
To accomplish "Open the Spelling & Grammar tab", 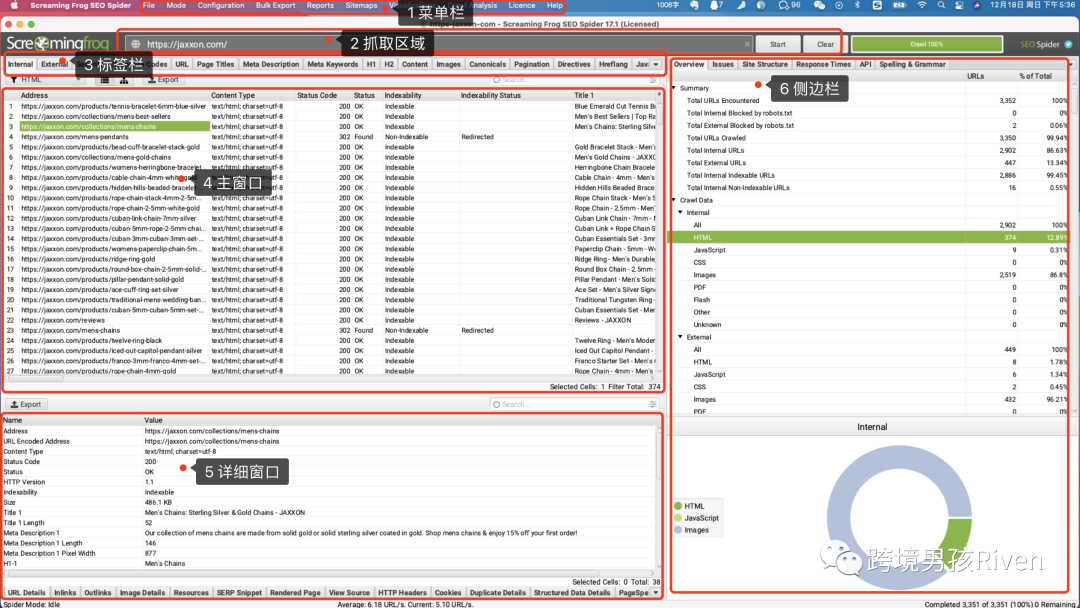I will pos(912,64).
